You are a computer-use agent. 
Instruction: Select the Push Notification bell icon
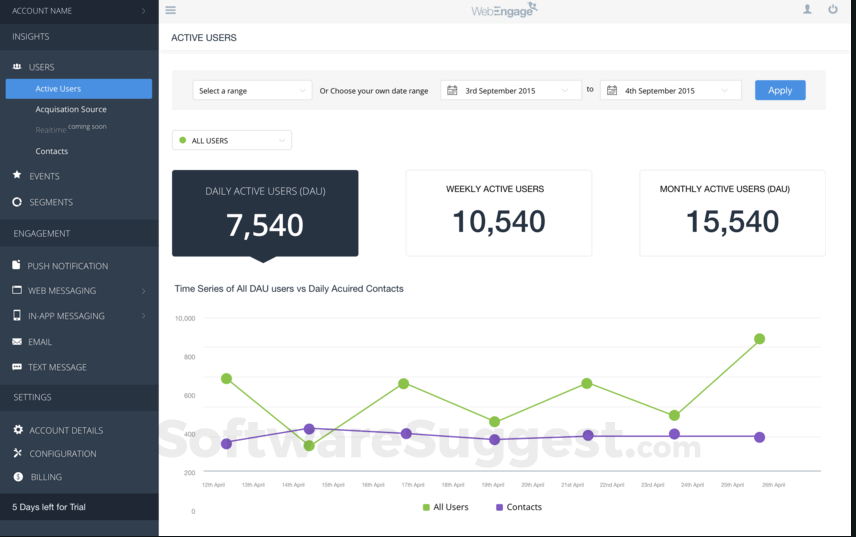coord(17,266)
